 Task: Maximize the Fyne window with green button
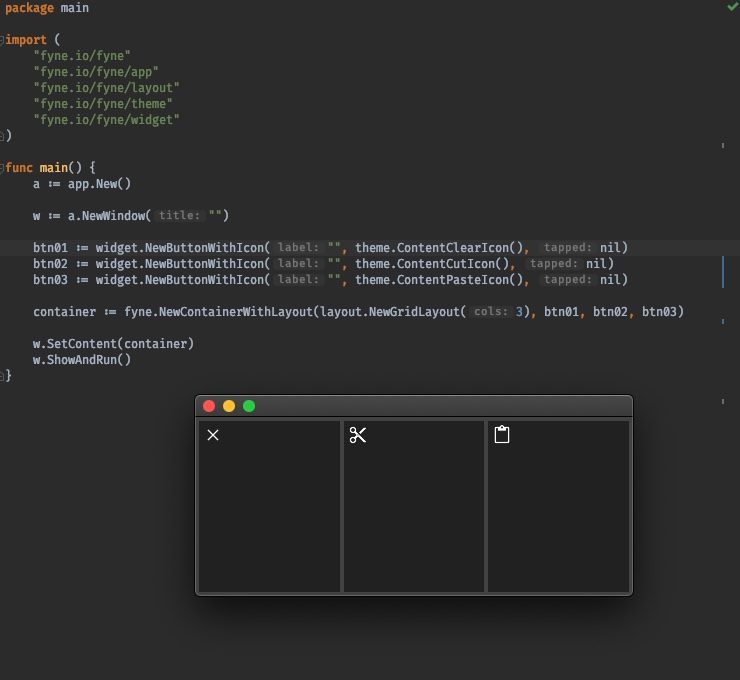click(249, 406)
